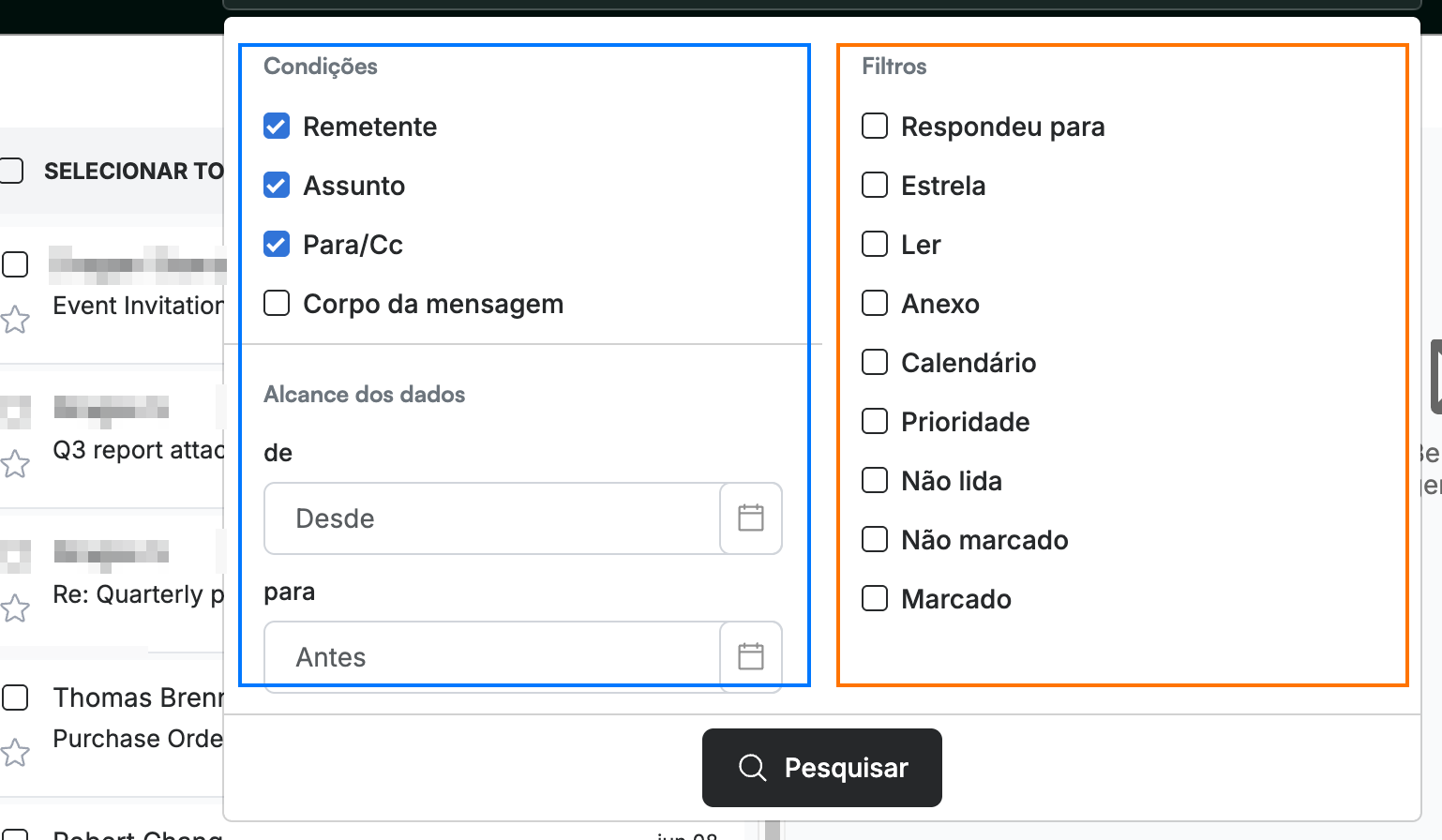Select the Calendário filter checkbox
The image size is (1442, 840).
point(875,362)
